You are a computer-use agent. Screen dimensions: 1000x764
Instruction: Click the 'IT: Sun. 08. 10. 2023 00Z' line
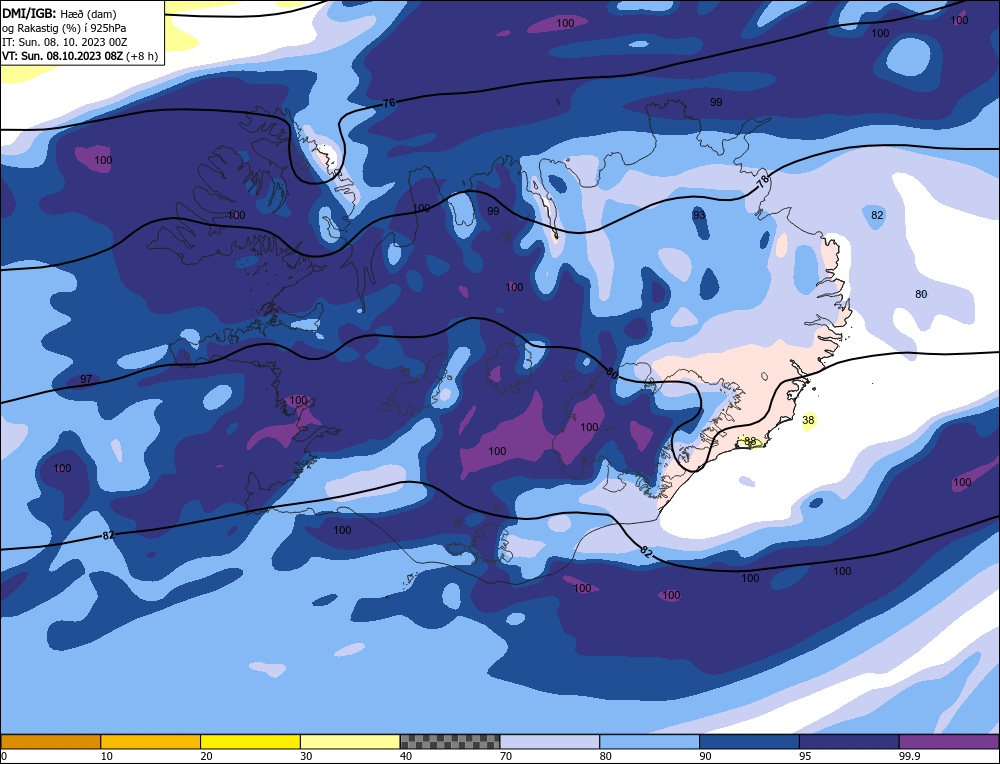point(64,42)
